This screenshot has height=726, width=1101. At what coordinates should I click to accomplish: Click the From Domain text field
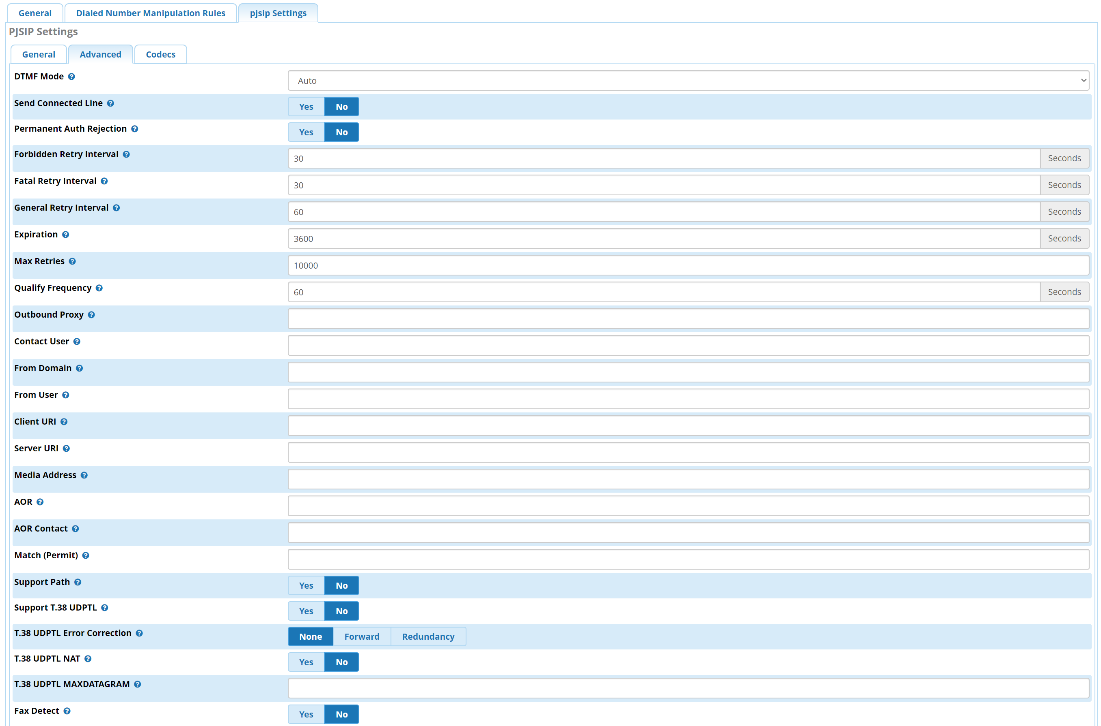[x=688, y=372]
